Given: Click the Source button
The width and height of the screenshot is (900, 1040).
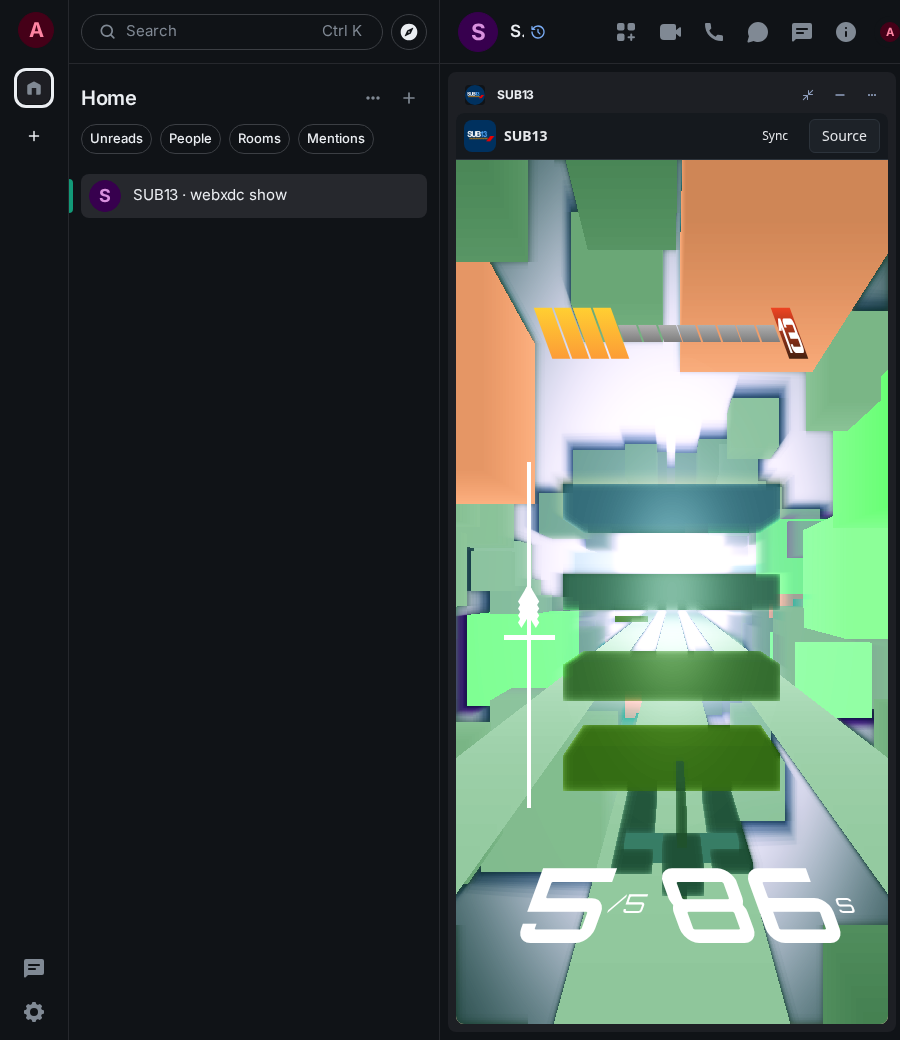Looking at the screenshot, I should 844,136.
